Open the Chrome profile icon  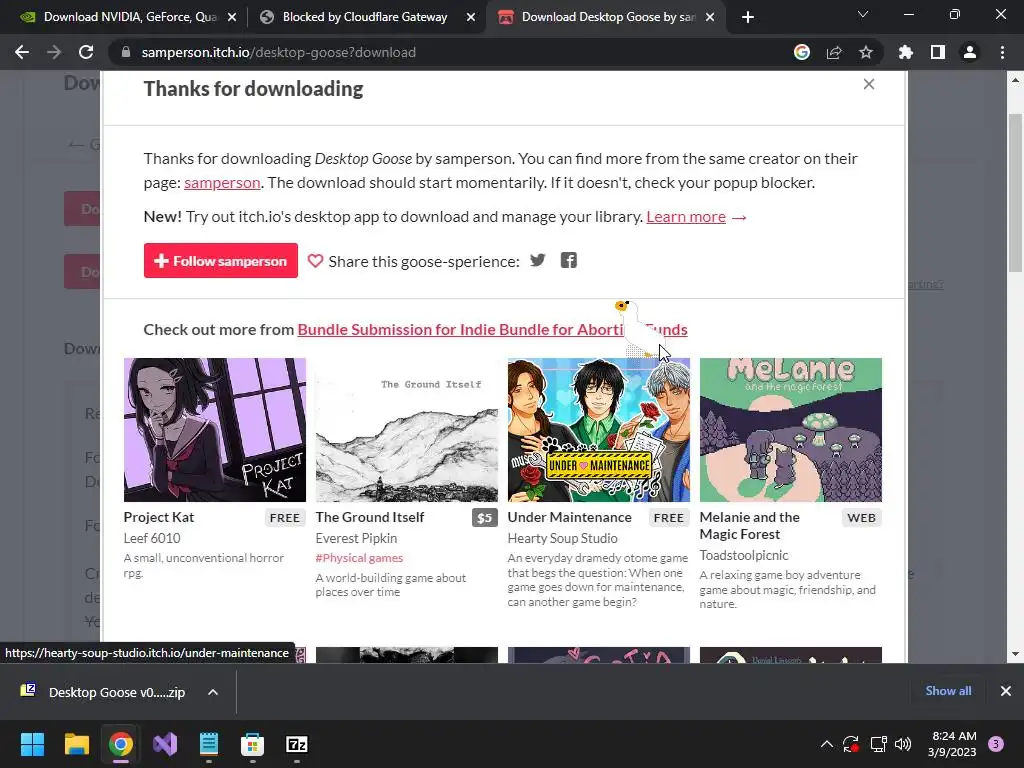coord(970,52)
